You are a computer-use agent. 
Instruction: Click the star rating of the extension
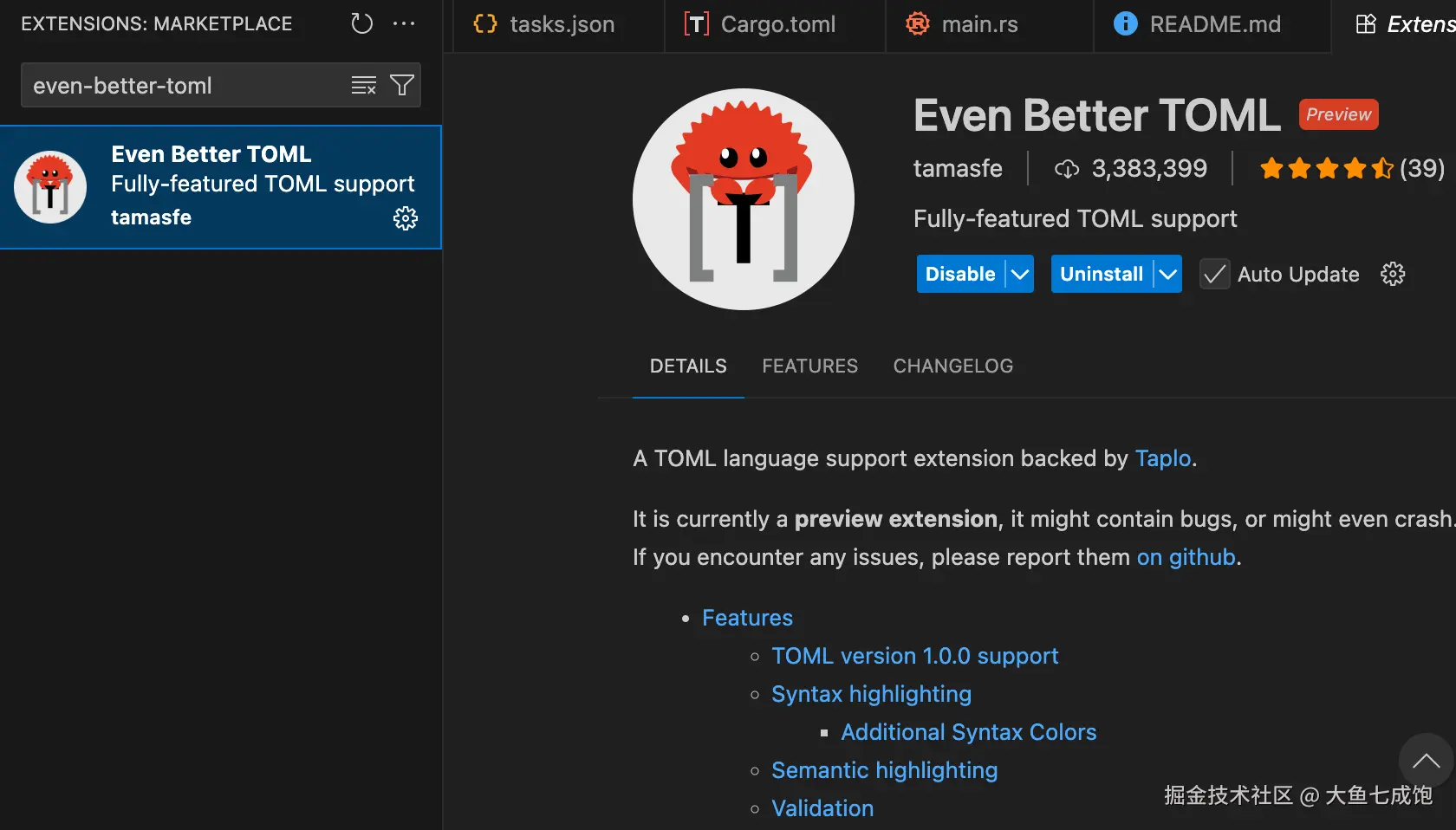[x=1327, y=168]
